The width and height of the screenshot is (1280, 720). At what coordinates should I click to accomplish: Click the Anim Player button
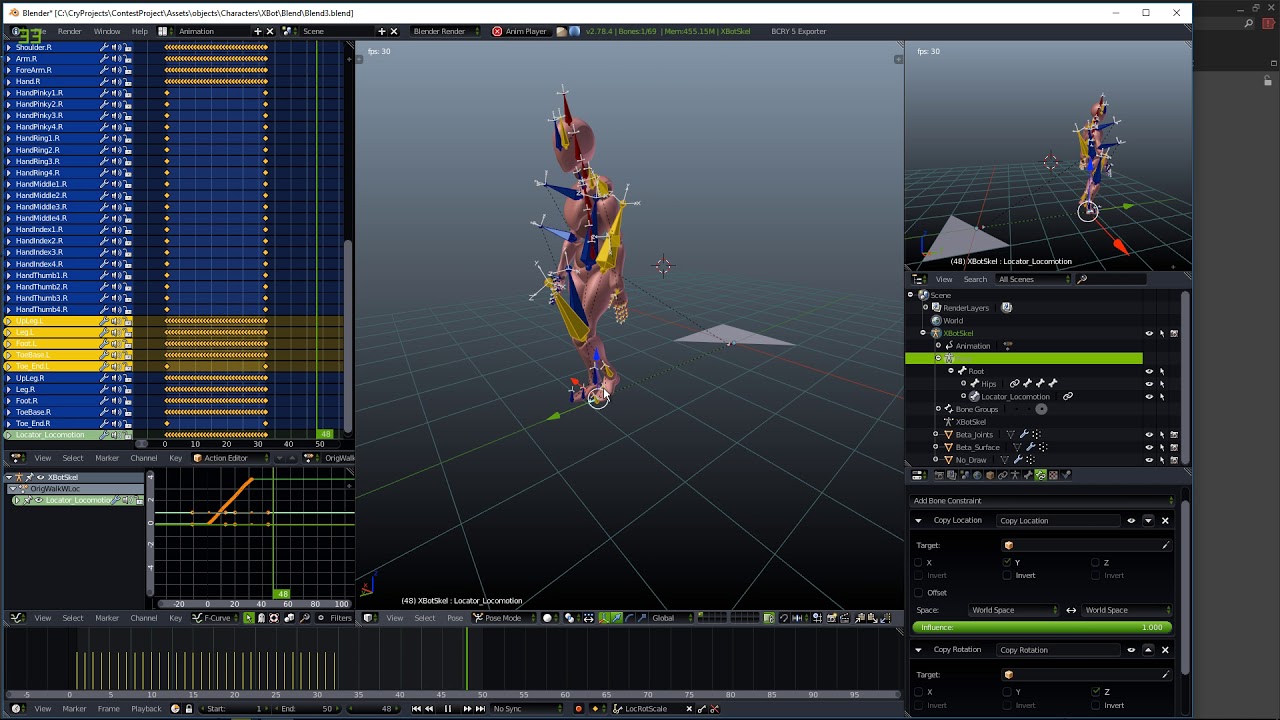coord(519,31)
